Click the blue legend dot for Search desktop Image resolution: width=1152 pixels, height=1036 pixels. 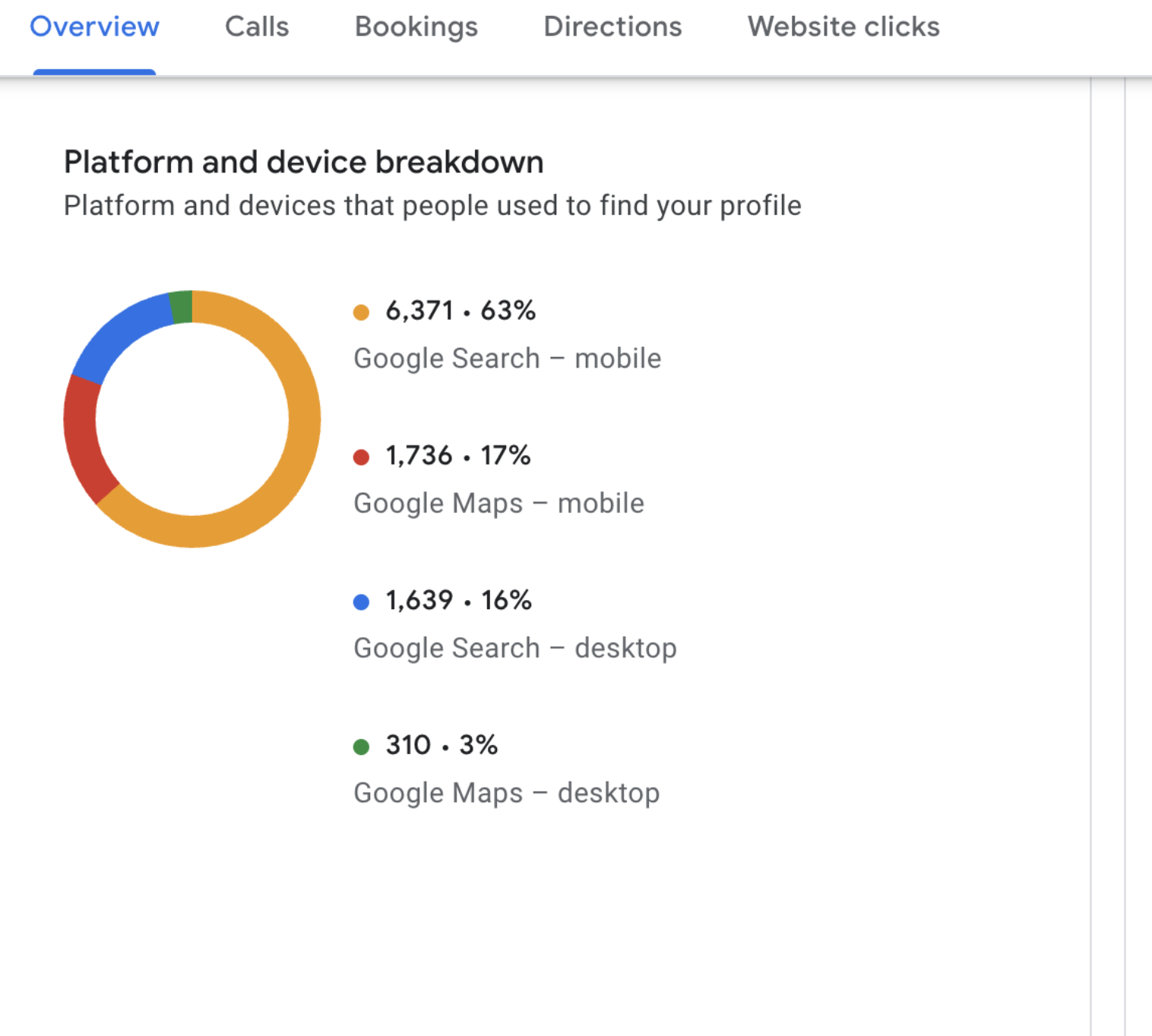pos(362,602)
